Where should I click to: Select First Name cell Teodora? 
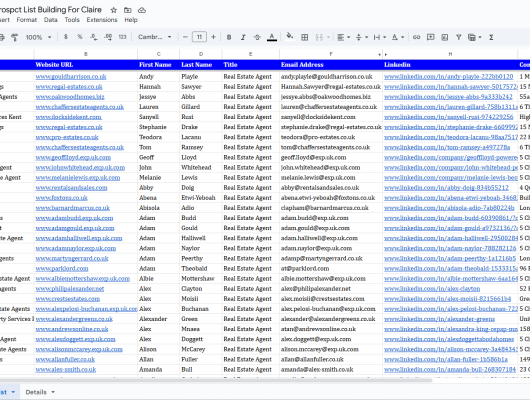click(x=159, y=137)
